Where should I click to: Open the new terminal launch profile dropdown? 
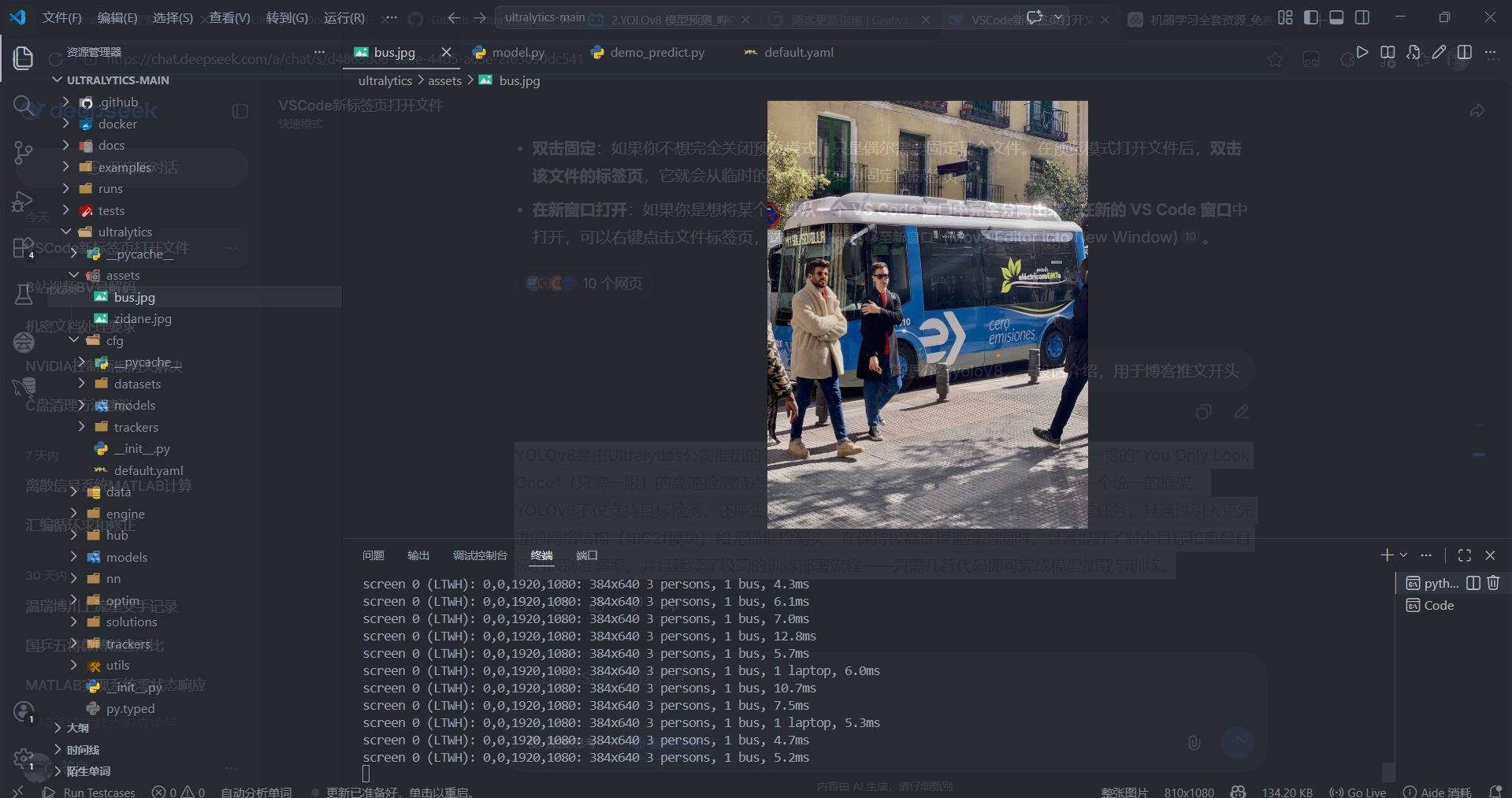pyautogui.click(x=1403, y=555)
